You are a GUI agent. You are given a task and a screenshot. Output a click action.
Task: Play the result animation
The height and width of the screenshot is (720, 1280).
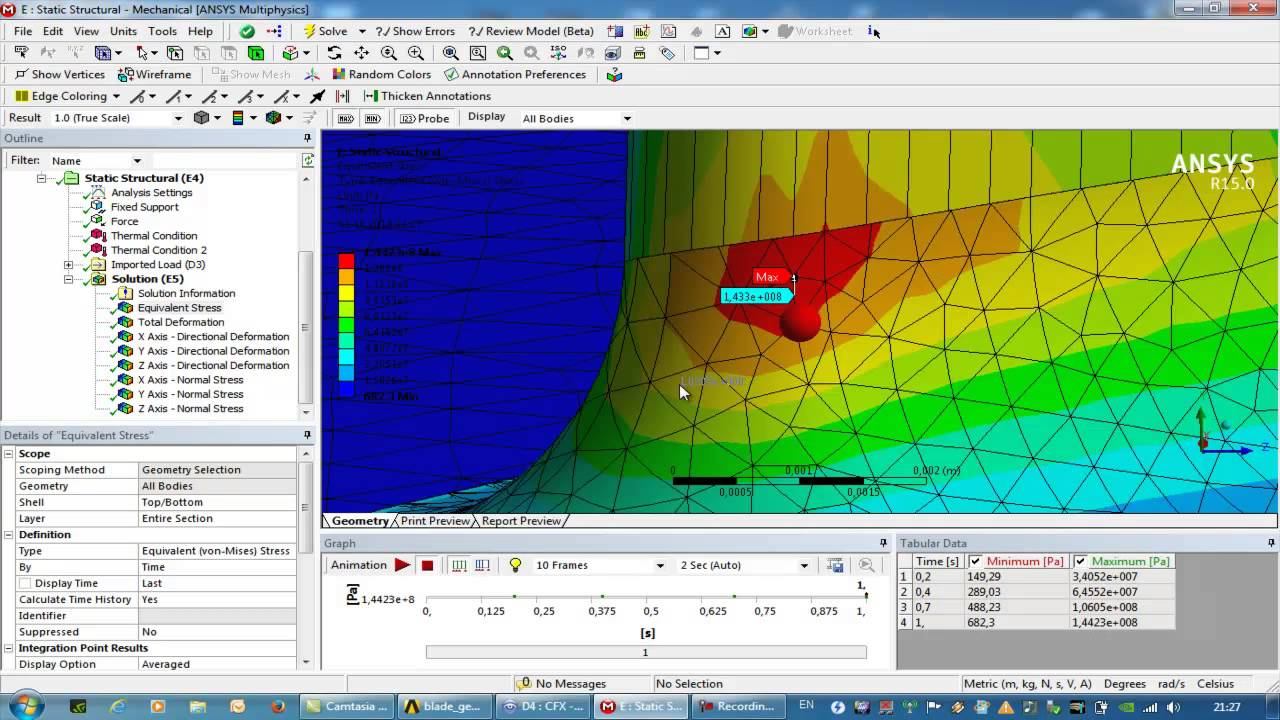click(402, 565)
